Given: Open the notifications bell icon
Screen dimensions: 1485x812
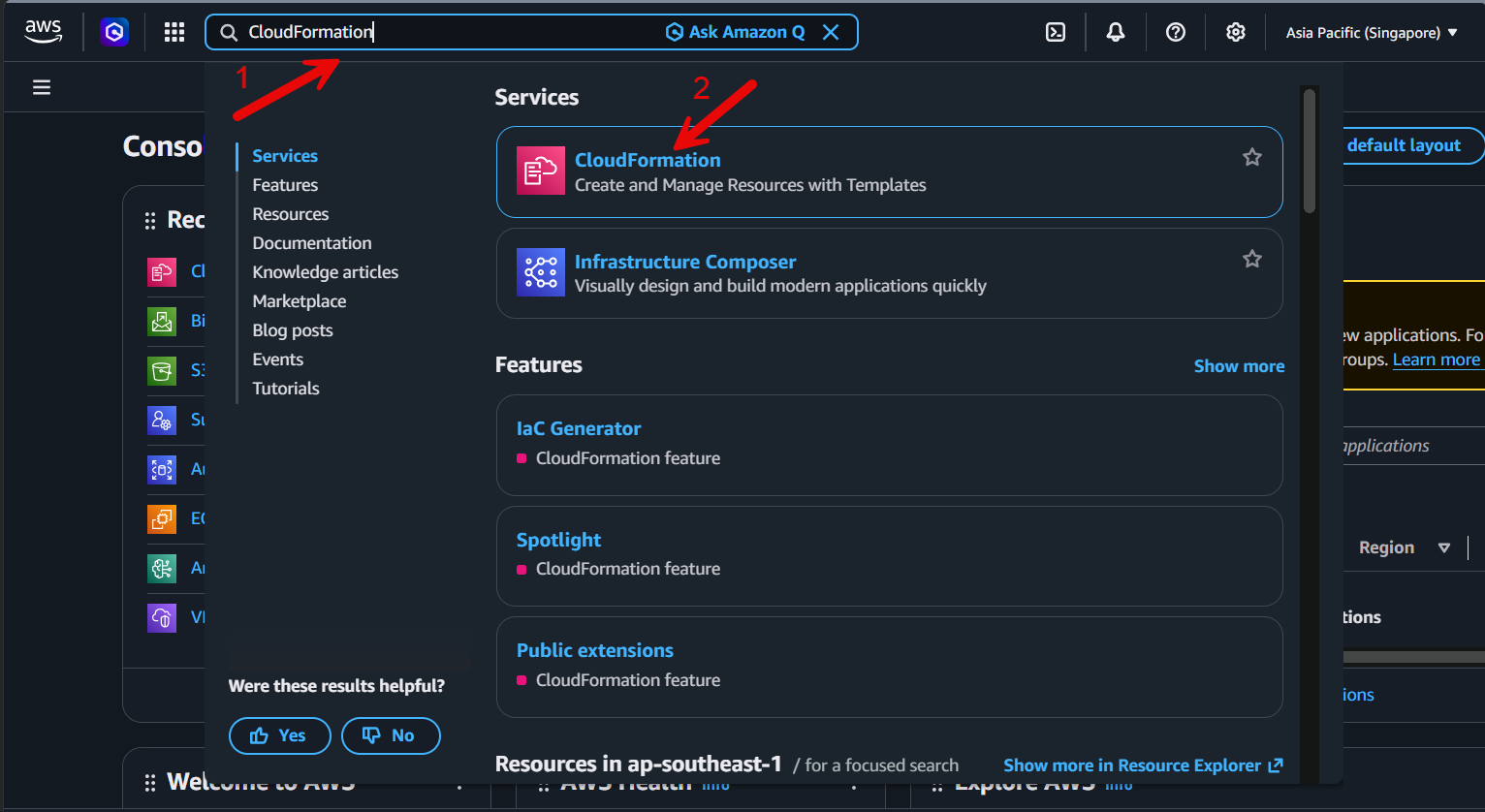Looking at the screenshot, I should [1116, 32].
